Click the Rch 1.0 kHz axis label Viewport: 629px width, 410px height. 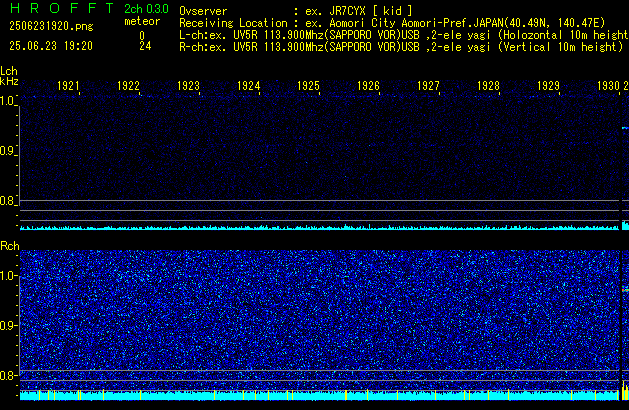[x=8, y=276]
